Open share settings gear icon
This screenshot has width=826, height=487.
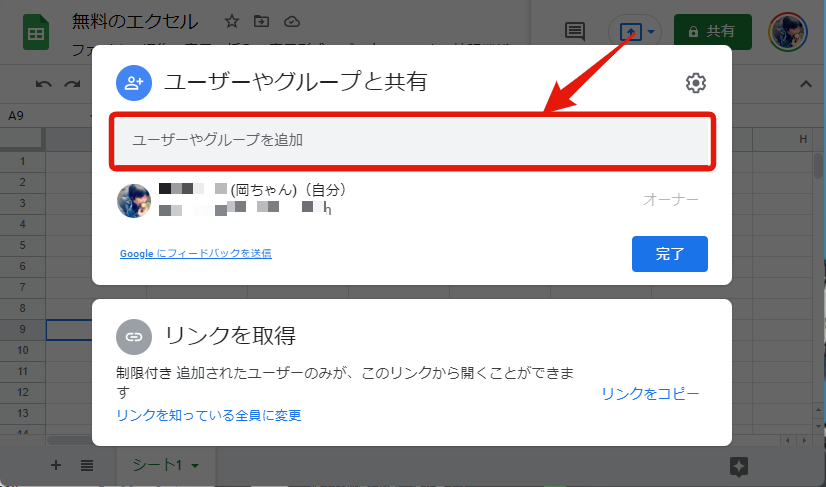pos(696,83)
